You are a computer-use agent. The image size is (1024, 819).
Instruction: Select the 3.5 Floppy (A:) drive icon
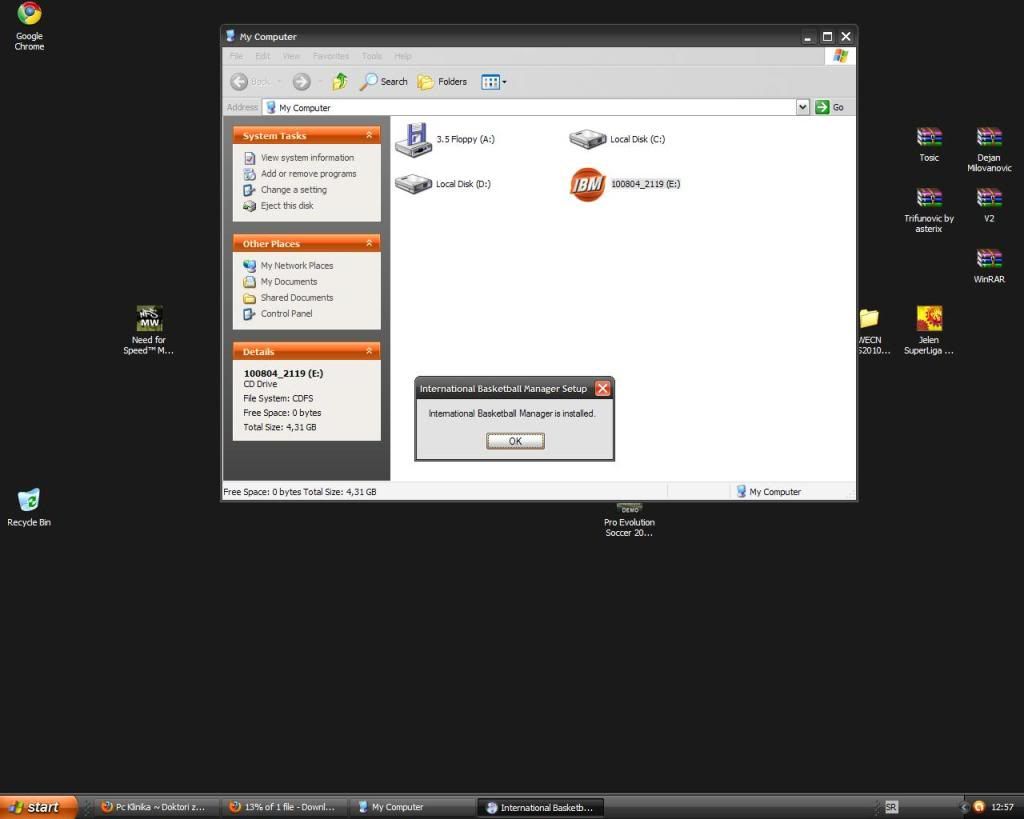coord(413,140)
